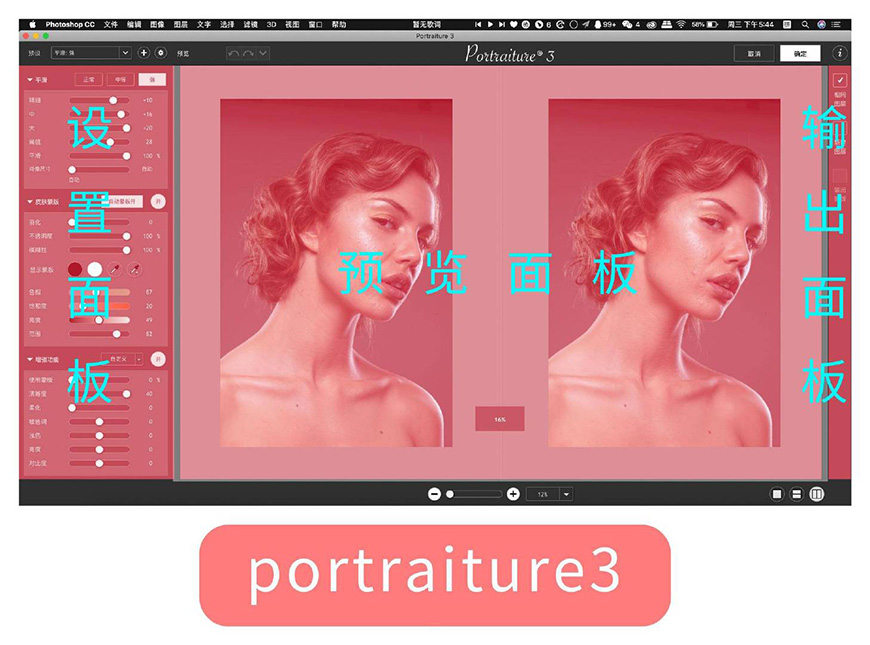Switch to horizontal split preview icon
870x645 pixels.
[796, 494]
